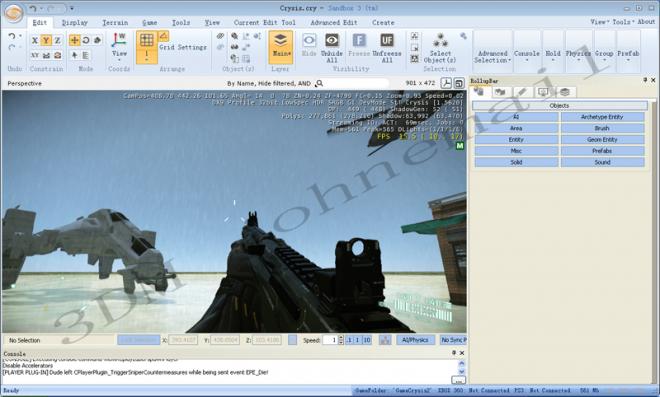Image resolution: width=660 pixels, height=397 pixels.
Task: Toggle the X axis constraint
Action: pyautogui.click(x=35, y=40)
